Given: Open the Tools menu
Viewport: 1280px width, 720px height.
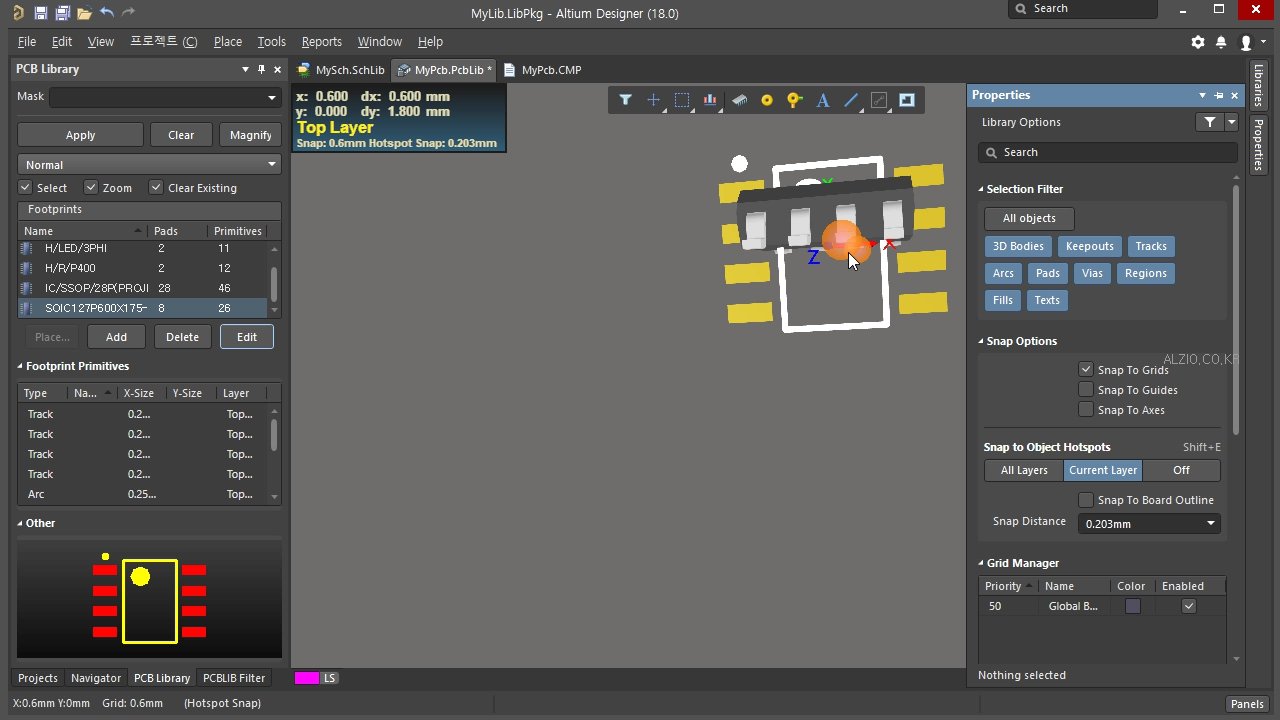Looking at the screenshot, I should pos(271,42).
